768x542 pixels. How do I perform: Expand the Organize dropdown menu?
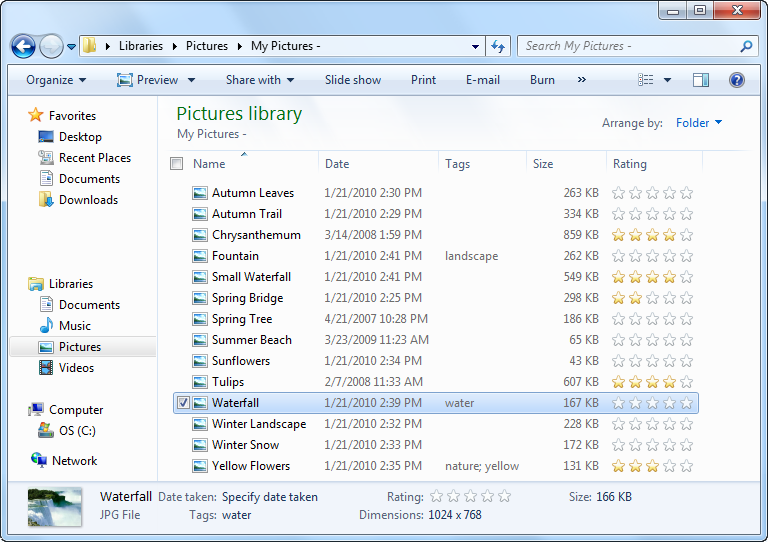pos(56,80)
